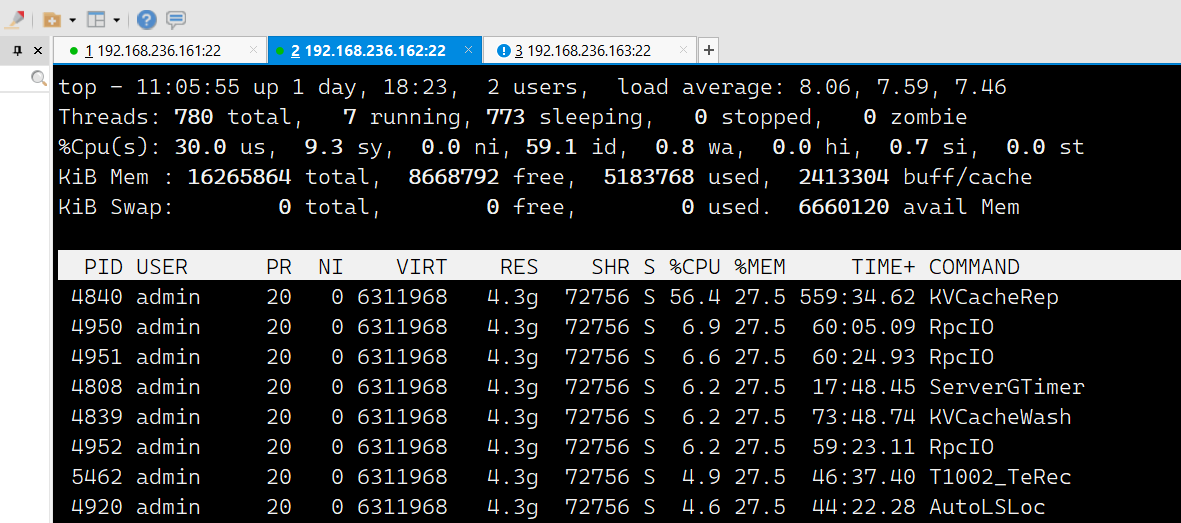1181x523 pixels.
Task: Click the 60:05.09 time value
Action: pyautogui.click(x=864, y=327)
